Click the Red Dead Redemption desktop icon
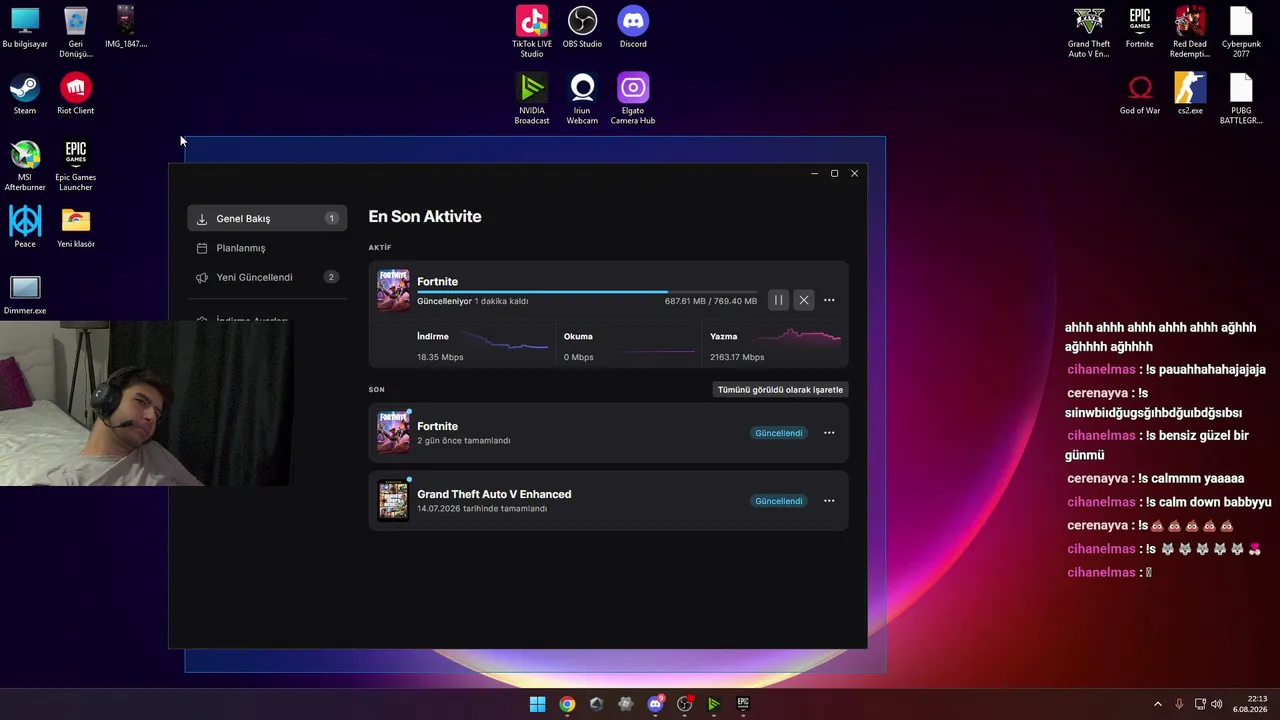 tap(1190, 32)
